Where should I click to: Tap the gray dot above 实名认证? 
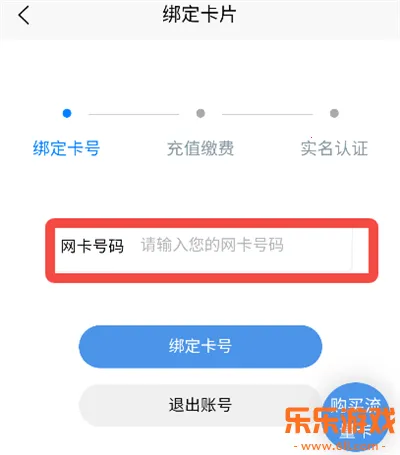coord(334,113)
